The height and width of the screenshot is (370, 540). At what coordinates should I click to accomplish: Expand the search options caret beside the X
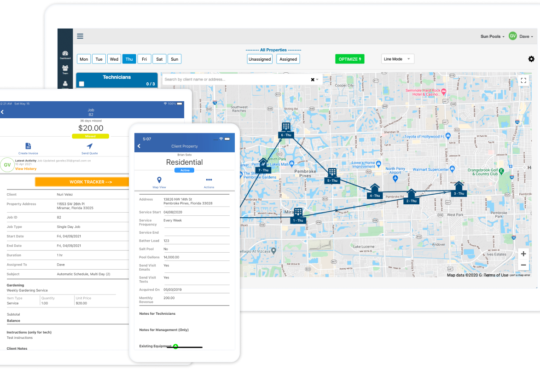317,80
